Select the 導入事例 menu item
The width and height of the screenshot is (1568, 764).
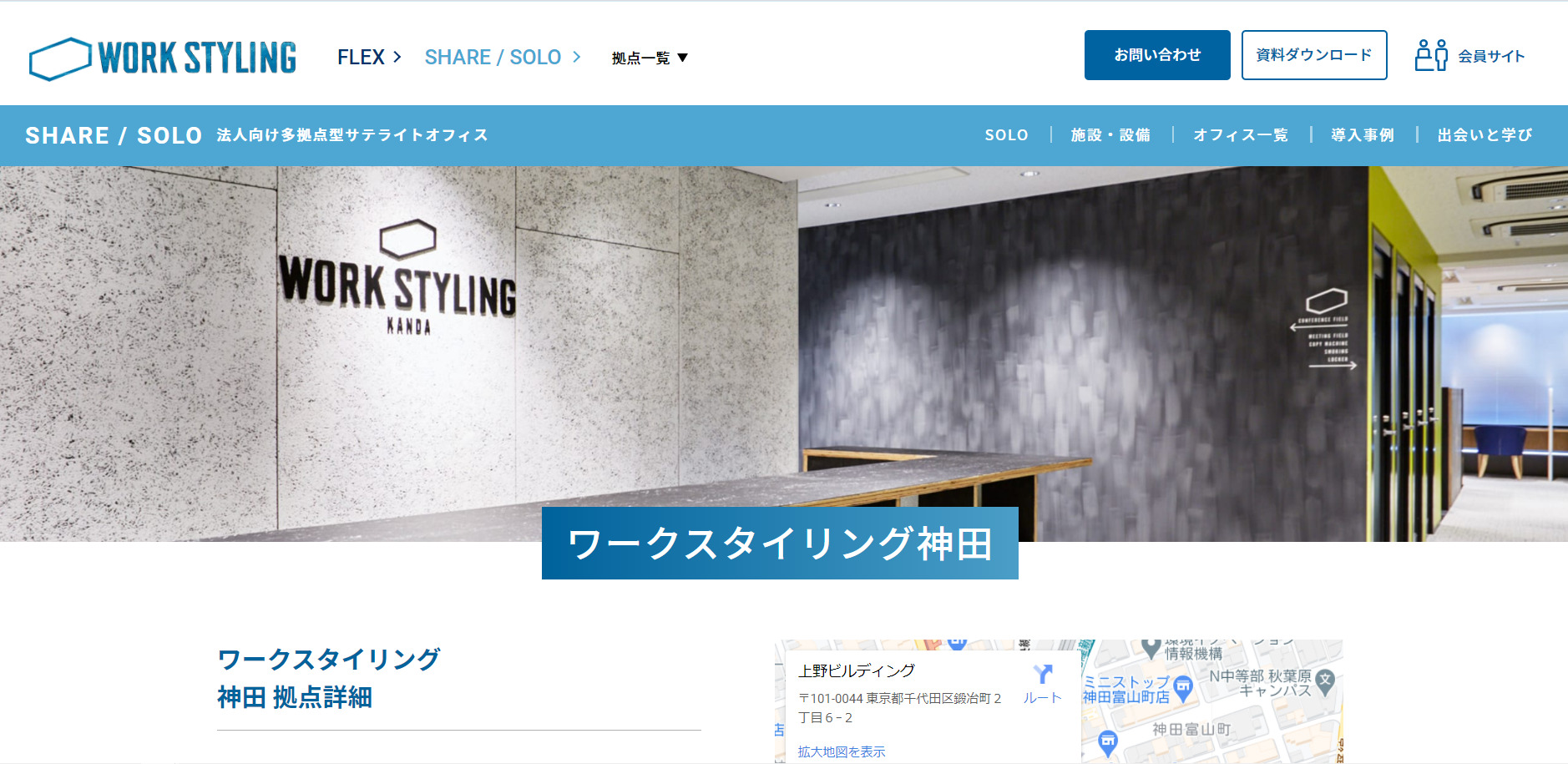tap(1363, 135)
